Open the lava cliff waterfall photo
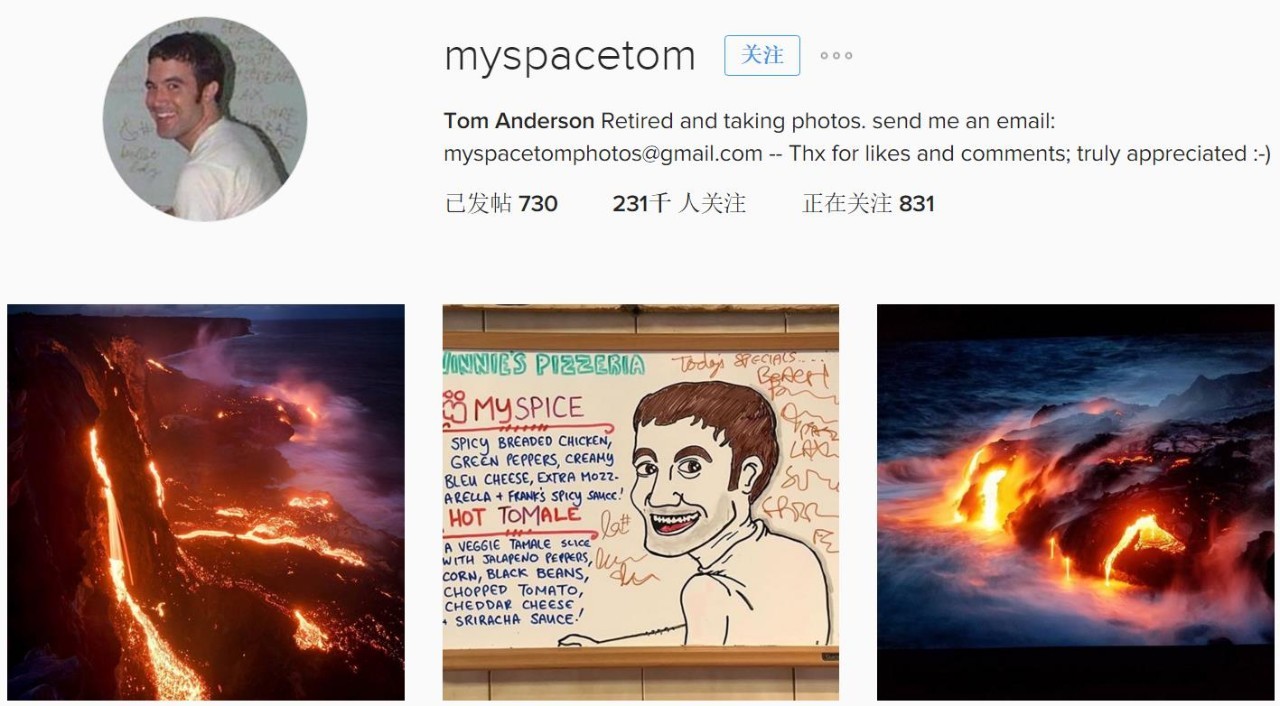This screenshot has height=706, width=1280. coord(206,502)
